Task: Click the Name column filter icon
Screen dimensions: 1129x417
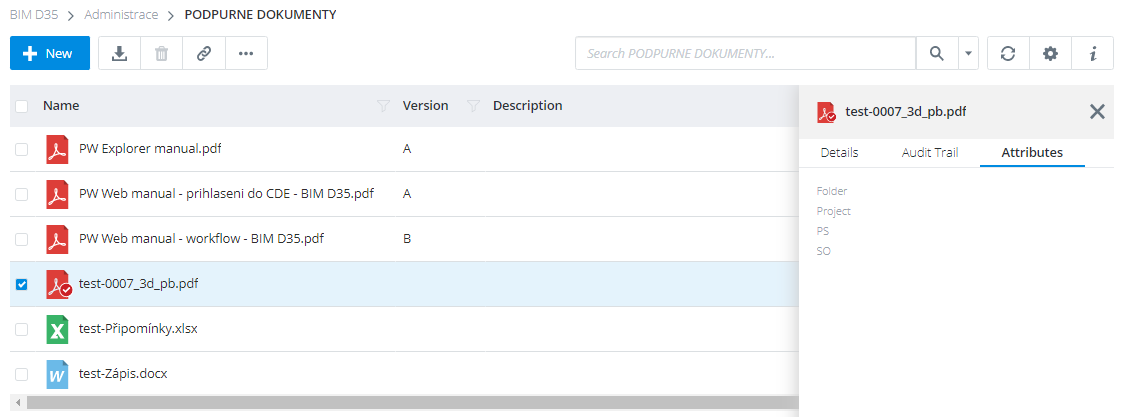Action: tap(382, 106)
